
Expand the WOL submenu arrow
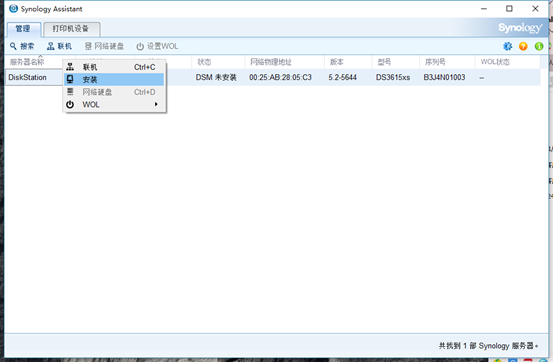coord(156,104)
